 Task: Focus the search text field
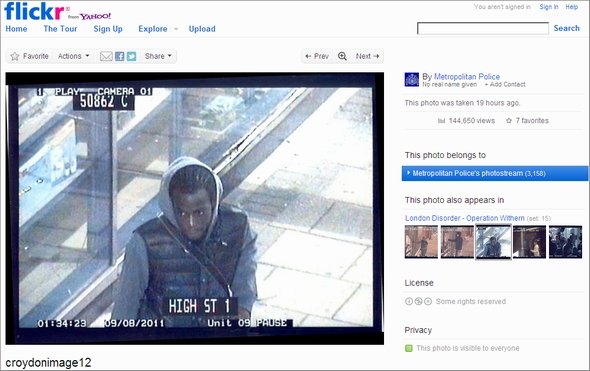tap(483, 28)
